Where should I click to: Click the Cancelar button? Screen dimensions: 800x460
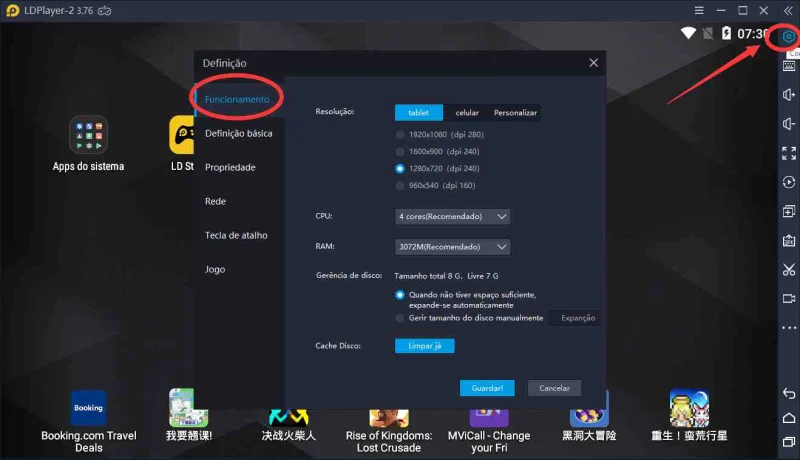pos(554,388)
